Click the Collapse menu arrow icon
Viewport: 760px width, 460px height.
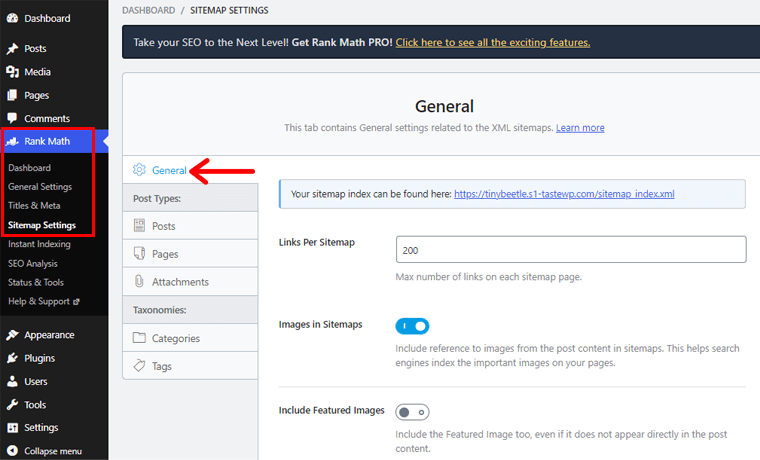coord(13,451)
